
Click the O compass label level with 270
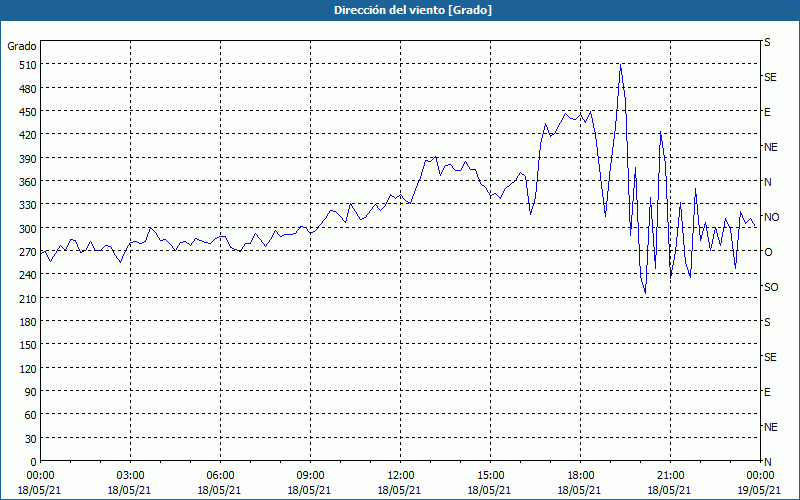(x=768, y=252)
